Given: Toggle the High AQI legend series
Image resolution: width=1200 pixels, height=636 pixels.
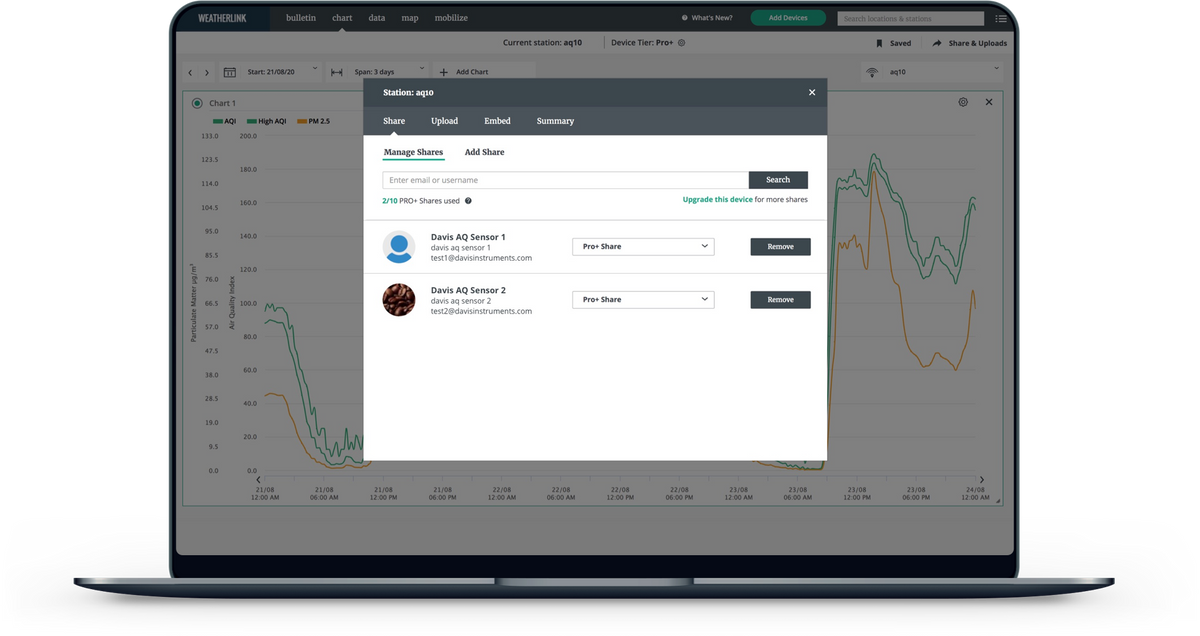Looking at the screenshot, I should click(266, 121).
